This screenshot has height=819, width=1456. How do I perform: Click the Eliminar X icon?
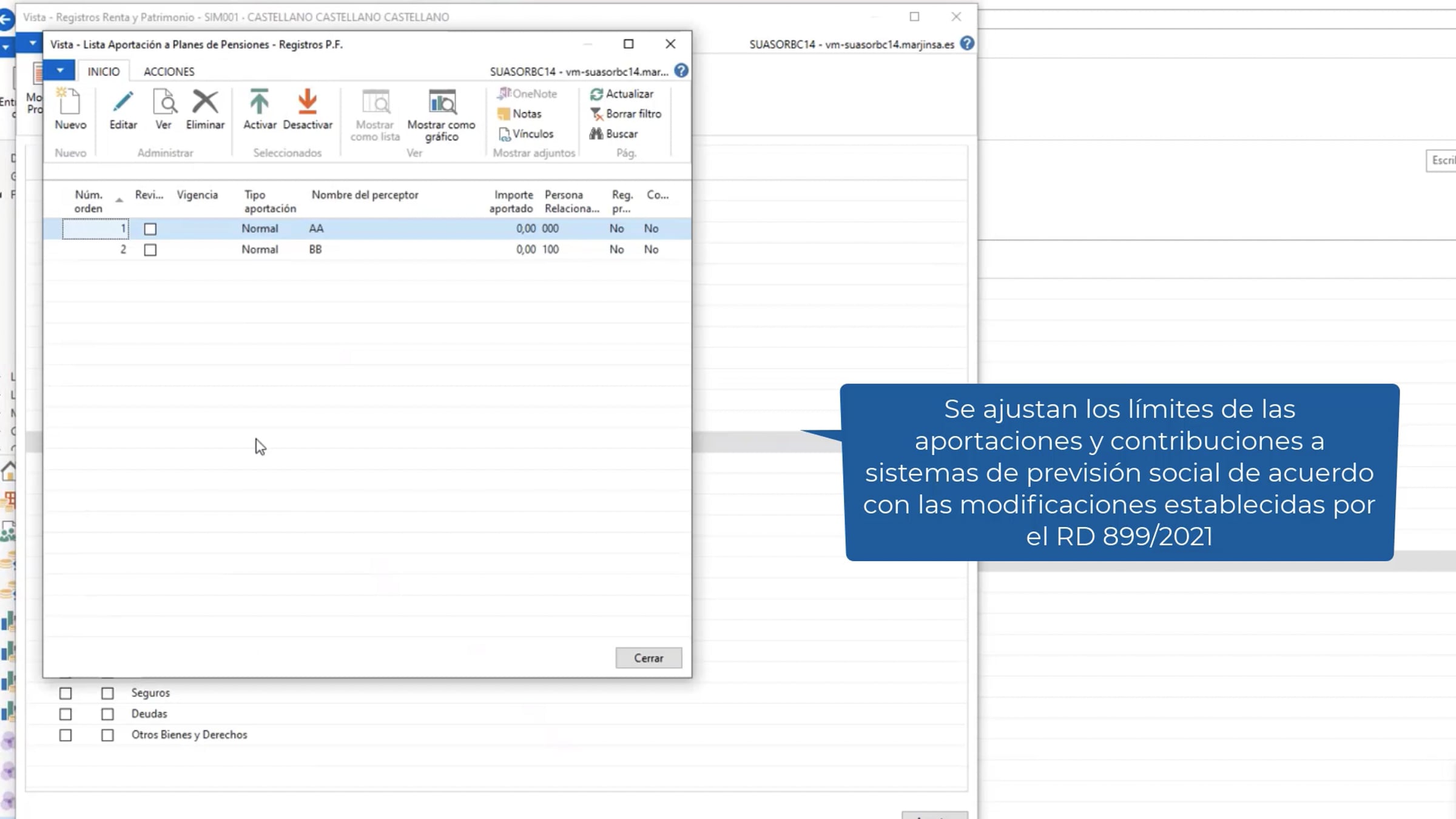coord(205,102)
